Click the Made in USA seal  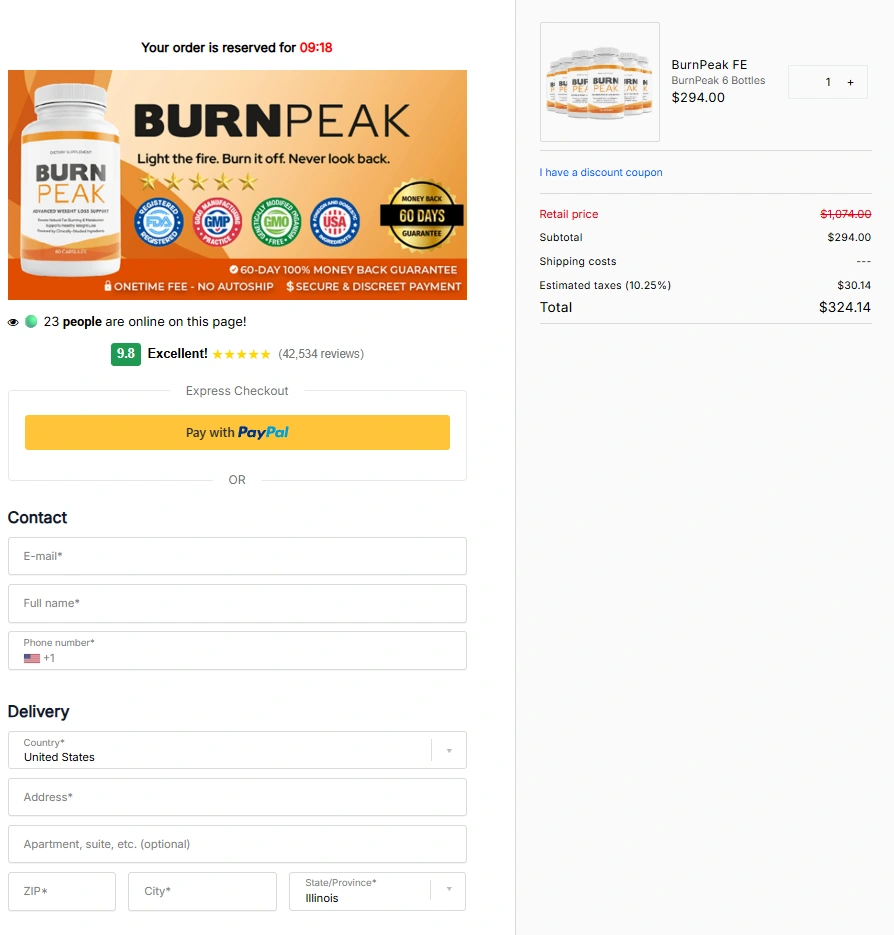click(335, 222)
